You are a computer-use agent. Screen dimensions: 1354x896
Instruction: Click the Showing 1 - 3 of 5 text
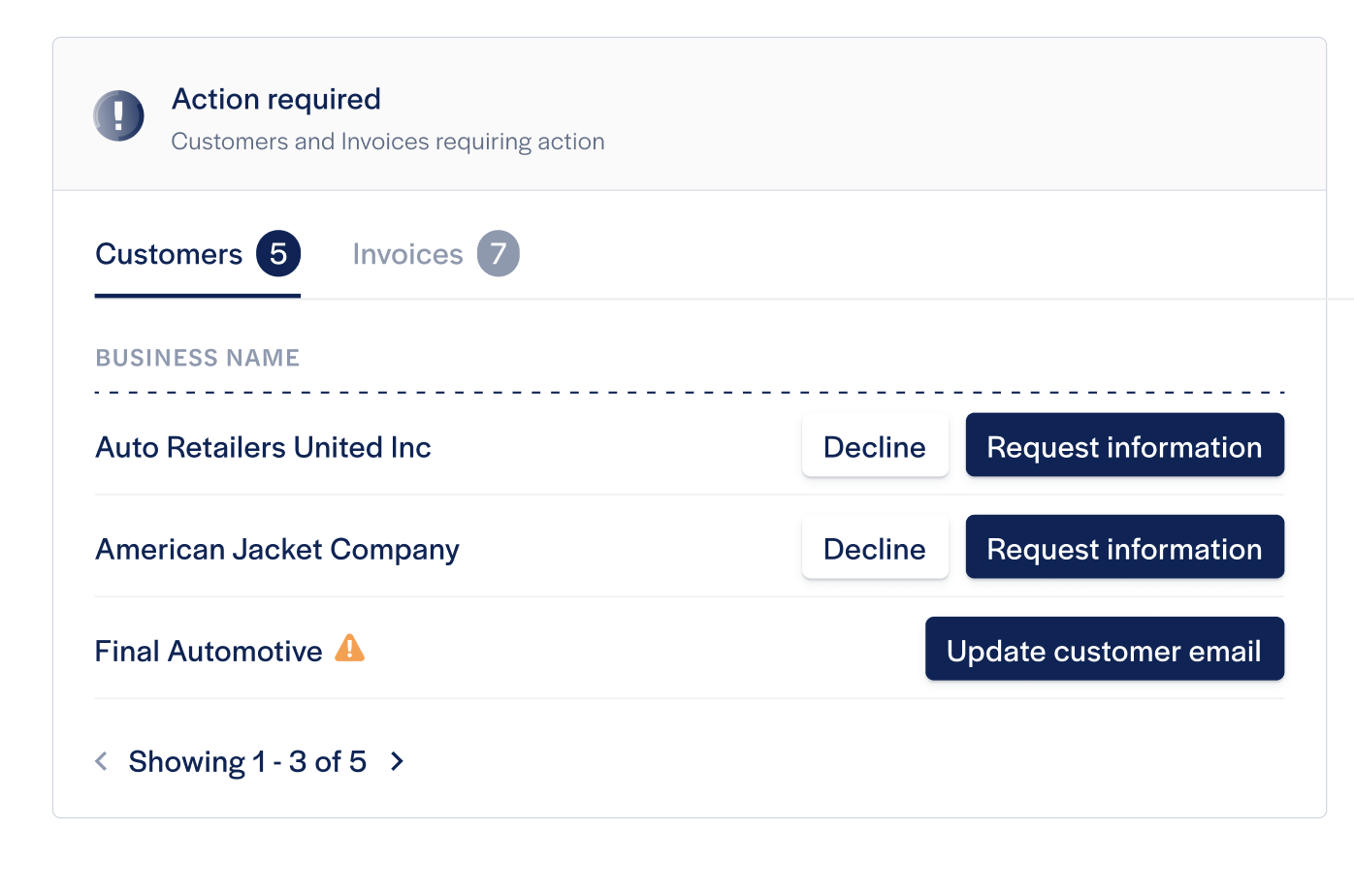point(247,762)
